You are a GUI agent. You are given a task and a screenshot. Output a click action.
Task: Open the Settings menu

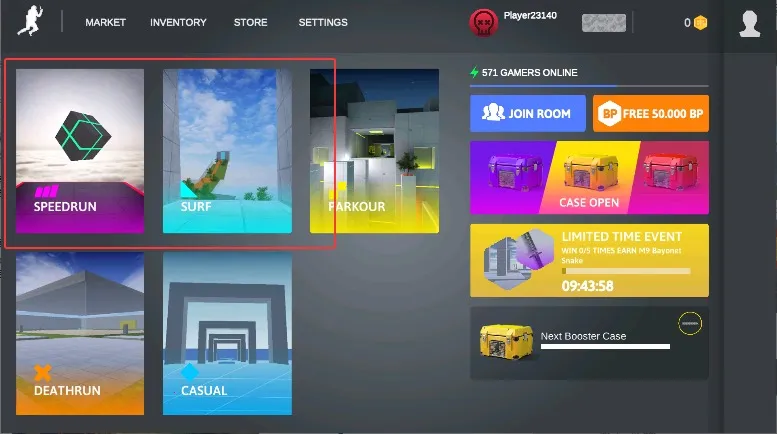coord(323,22)
